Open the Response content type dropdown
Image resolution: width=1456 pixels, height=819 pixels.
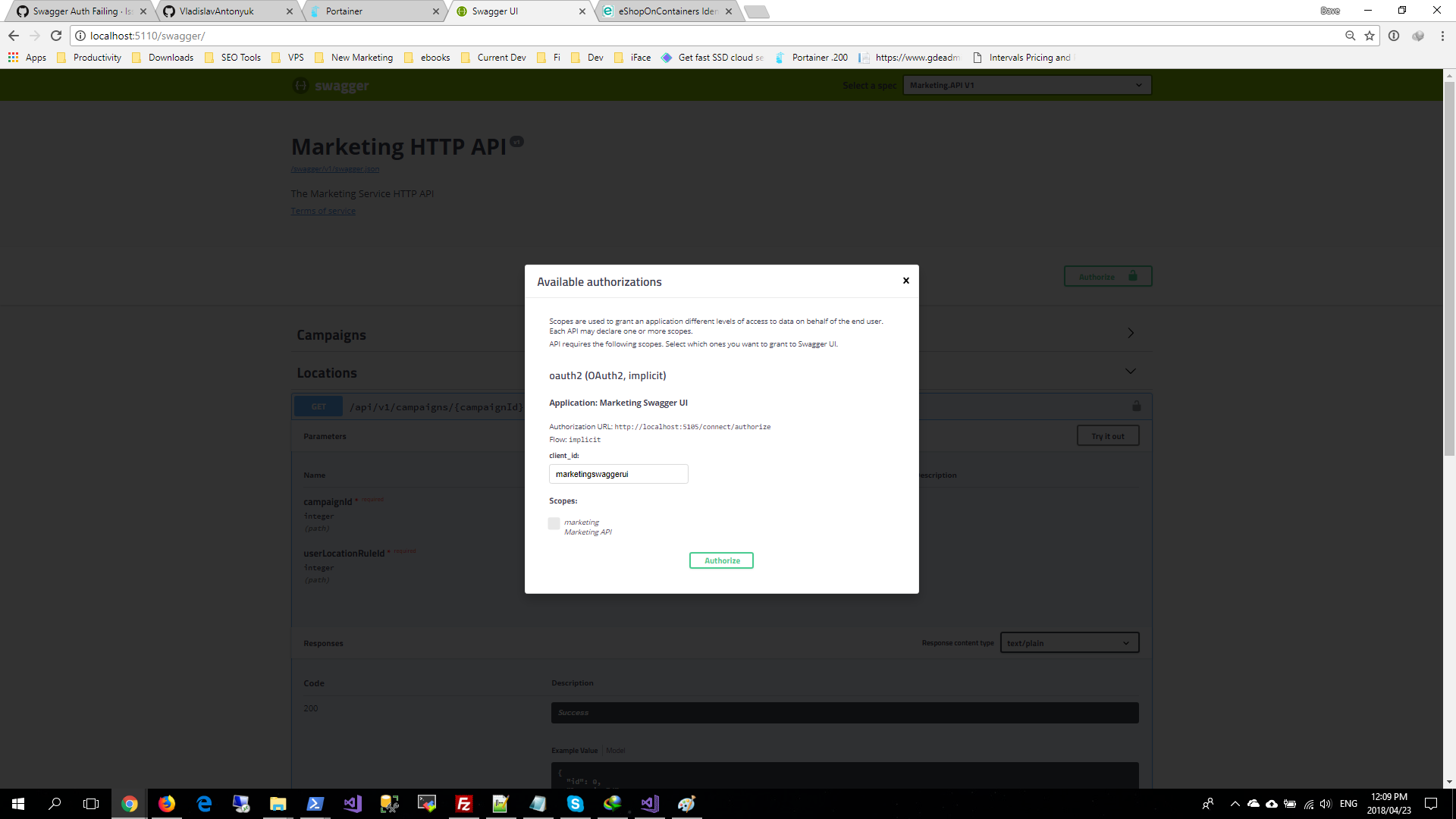click(1069, 643)
